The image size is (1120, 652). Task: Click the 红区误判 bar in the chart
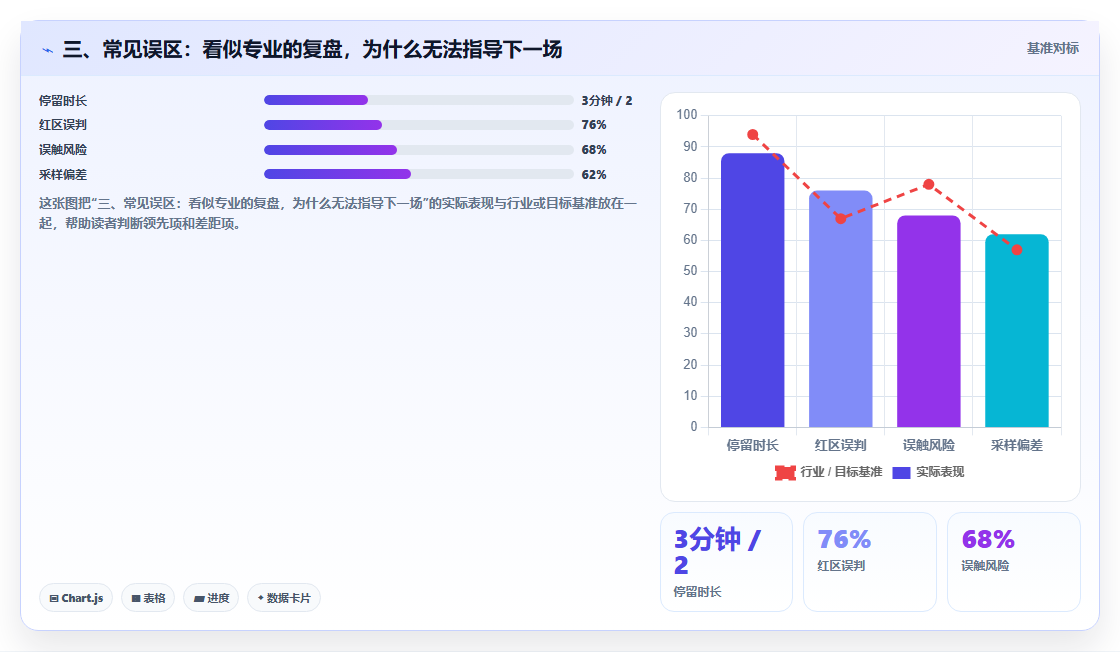coord(840,309)
